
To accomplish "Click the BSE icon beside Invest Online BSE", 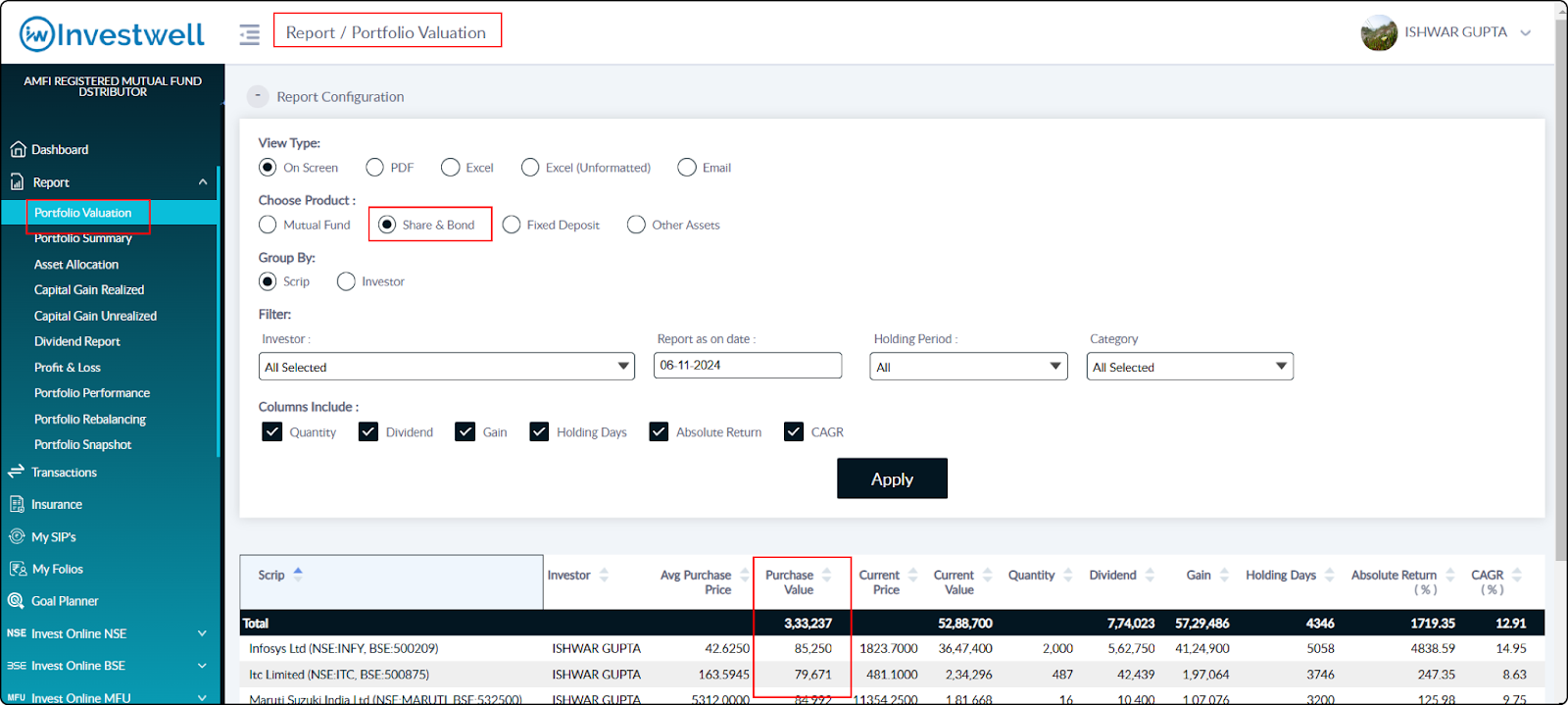I will pos(17,666).
